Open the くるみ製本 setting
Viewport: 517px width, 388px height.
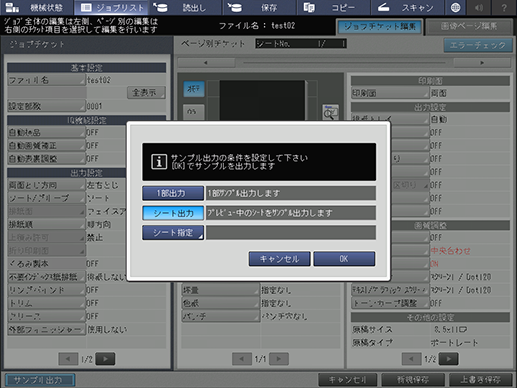[46, 264]
